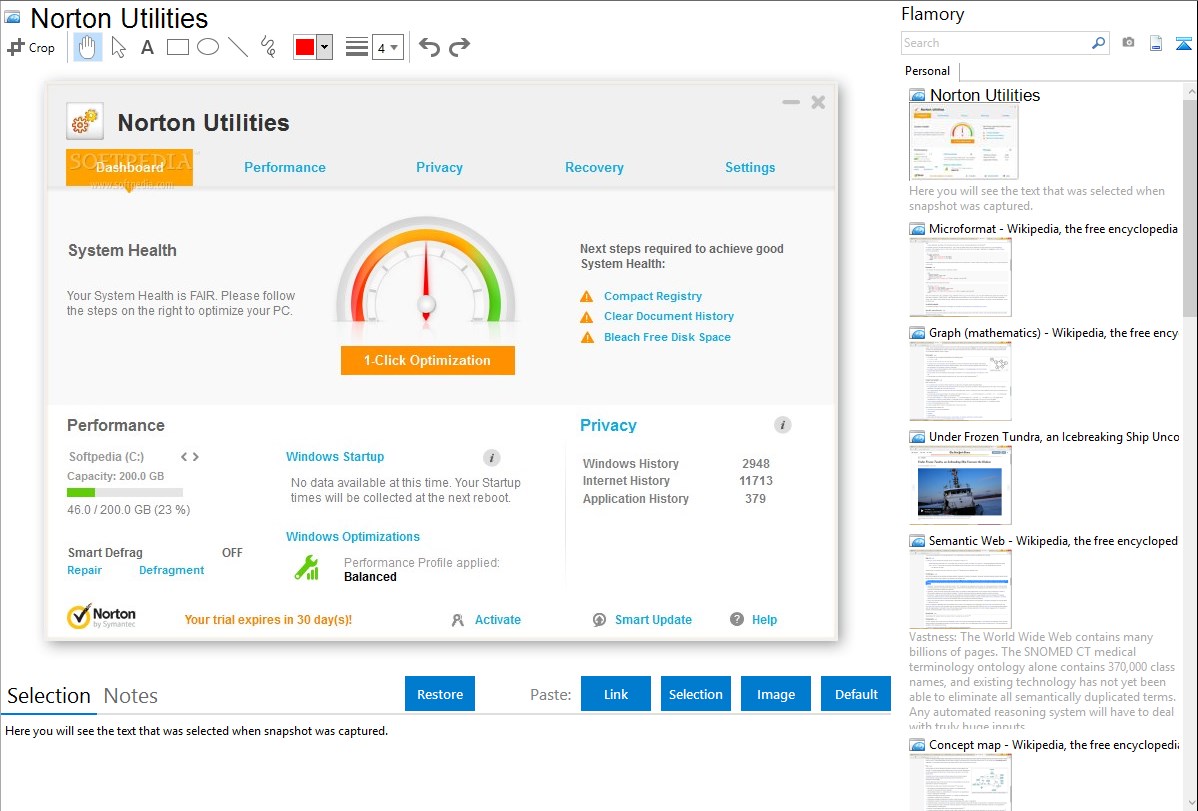Click the Smart Defrag OFF status
This screenshot has height=811, width=1198.
click(232, 553)
